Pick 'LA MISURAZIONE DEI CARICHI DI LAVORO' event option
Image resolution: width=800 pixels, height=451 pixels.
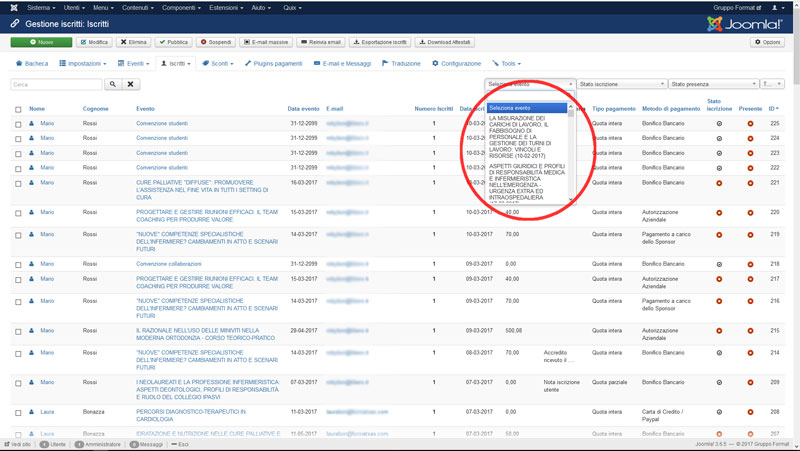click(x=527, y=137)
